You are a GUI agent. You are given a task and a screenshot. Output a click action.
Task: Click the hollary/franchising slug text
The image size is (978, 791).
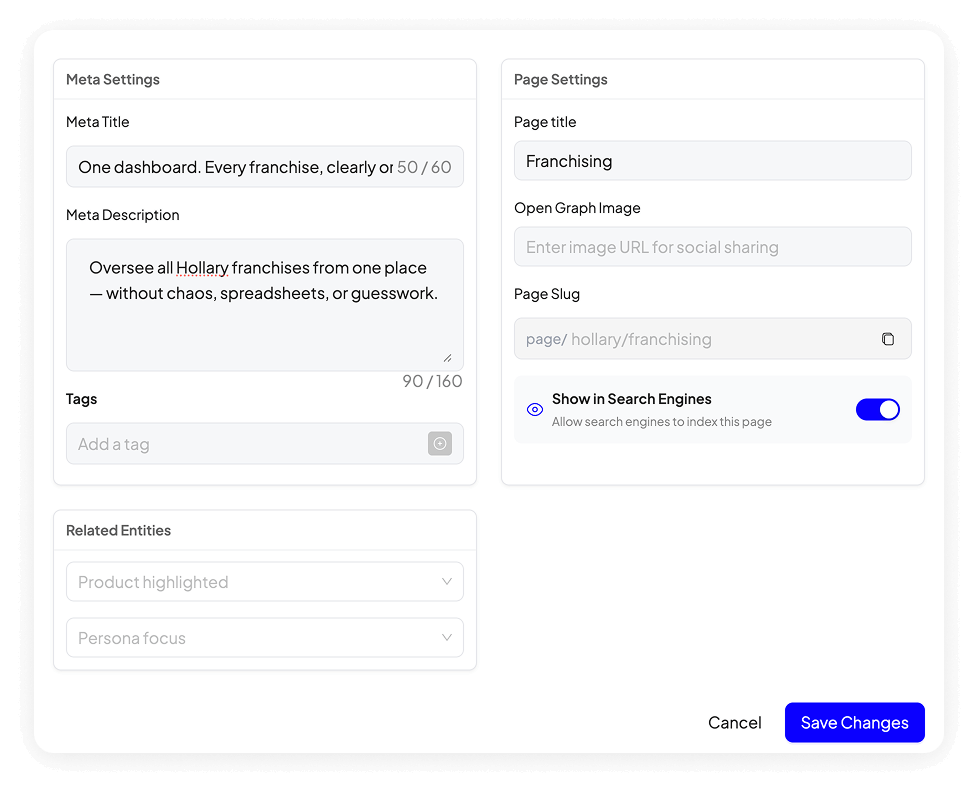point(641,339)
